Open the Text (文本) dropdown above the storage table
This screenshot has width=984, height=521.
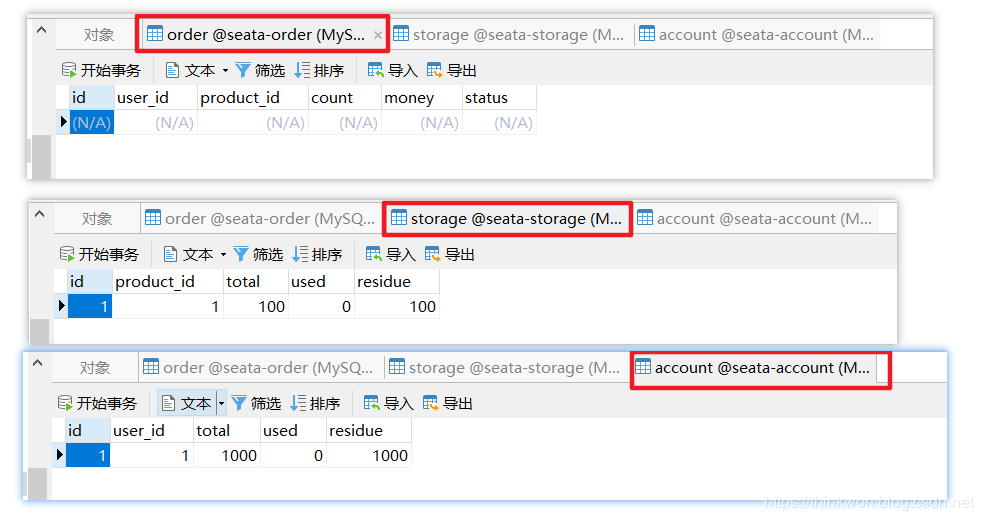pyautogui.click(x=223, y=254)
